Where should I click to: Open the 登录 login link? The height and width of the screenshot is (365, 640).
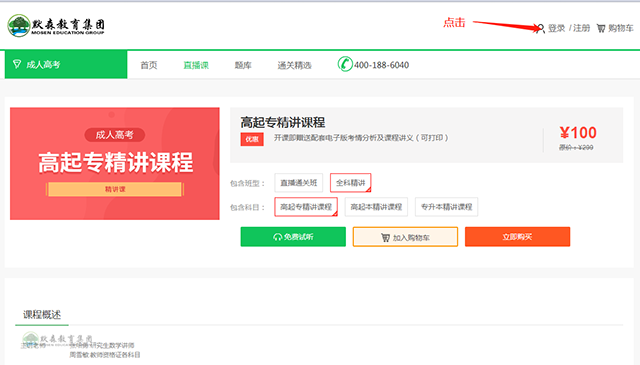(556, 28)
